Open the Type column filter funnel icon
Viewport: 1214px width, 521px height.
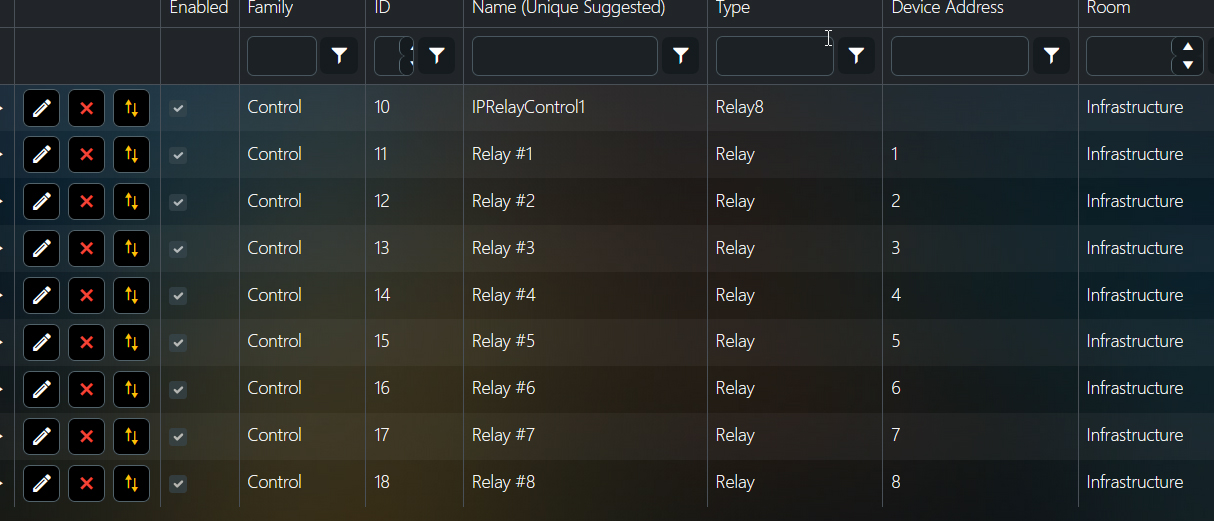point(856,56)
